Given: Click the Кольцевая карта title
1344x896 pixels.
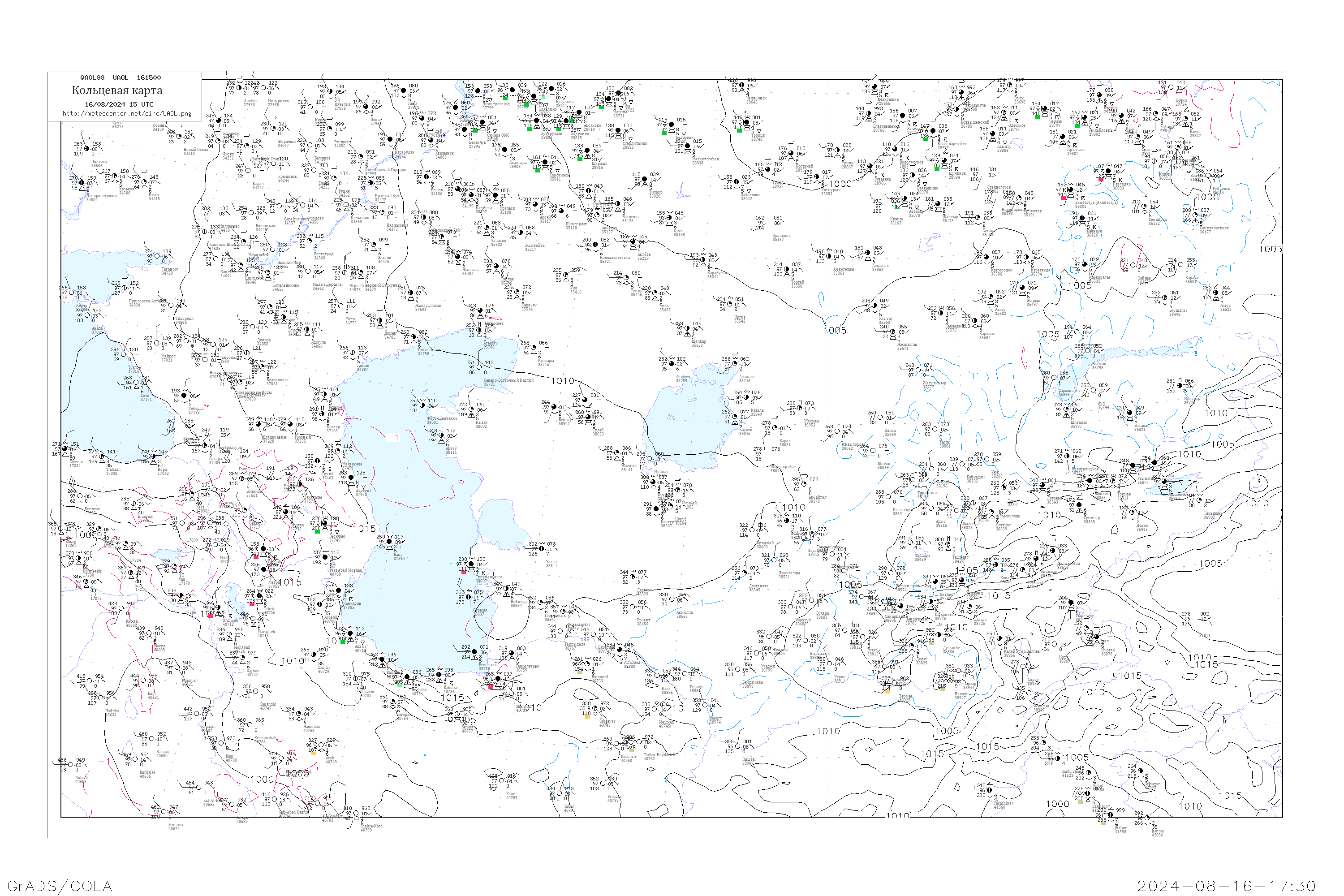Looking at the screenshot, I should pyautogui.click(x=117, y=90).
